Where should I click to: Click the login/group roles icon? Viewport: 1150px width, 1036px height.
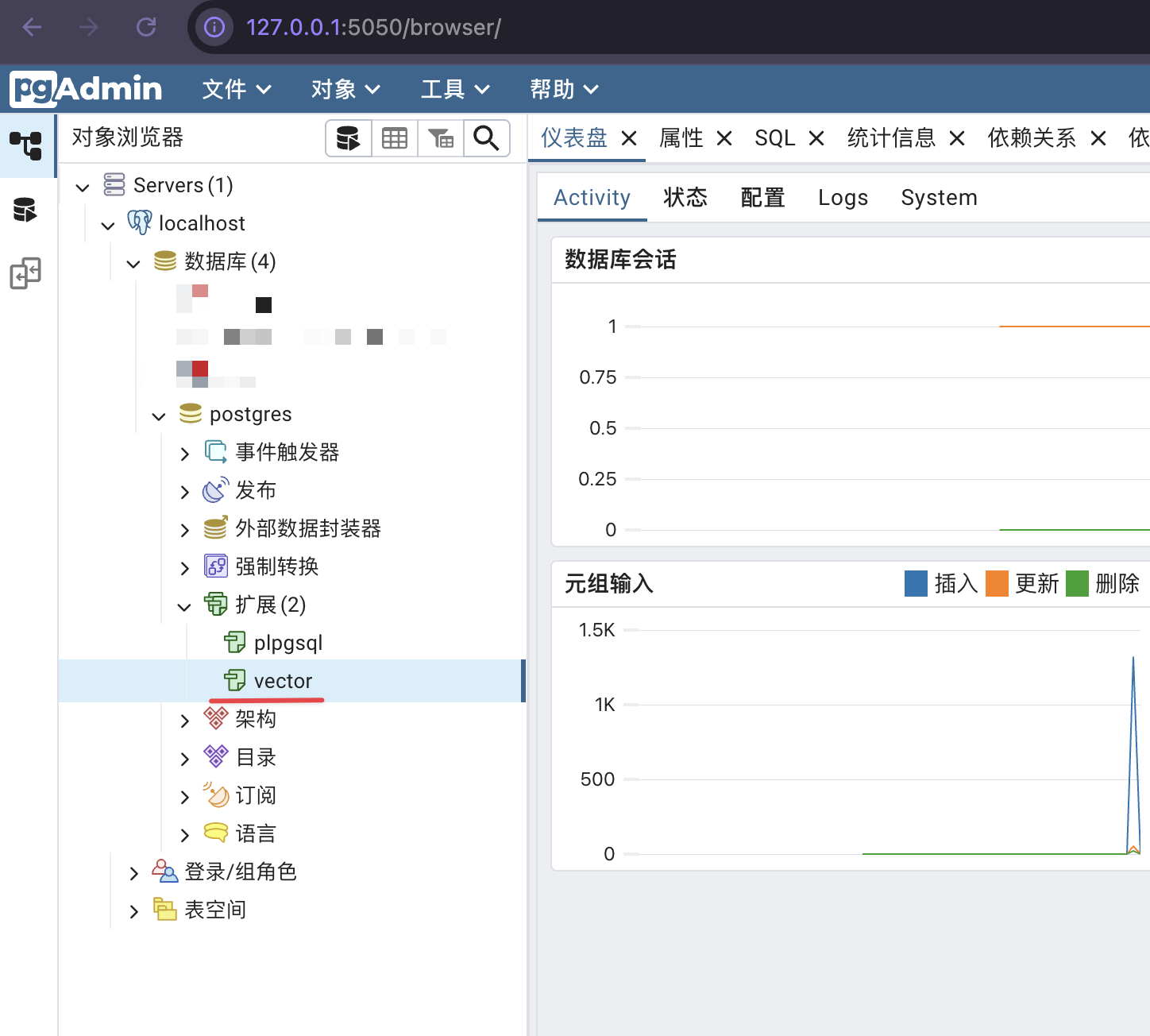tap(165, 872)
